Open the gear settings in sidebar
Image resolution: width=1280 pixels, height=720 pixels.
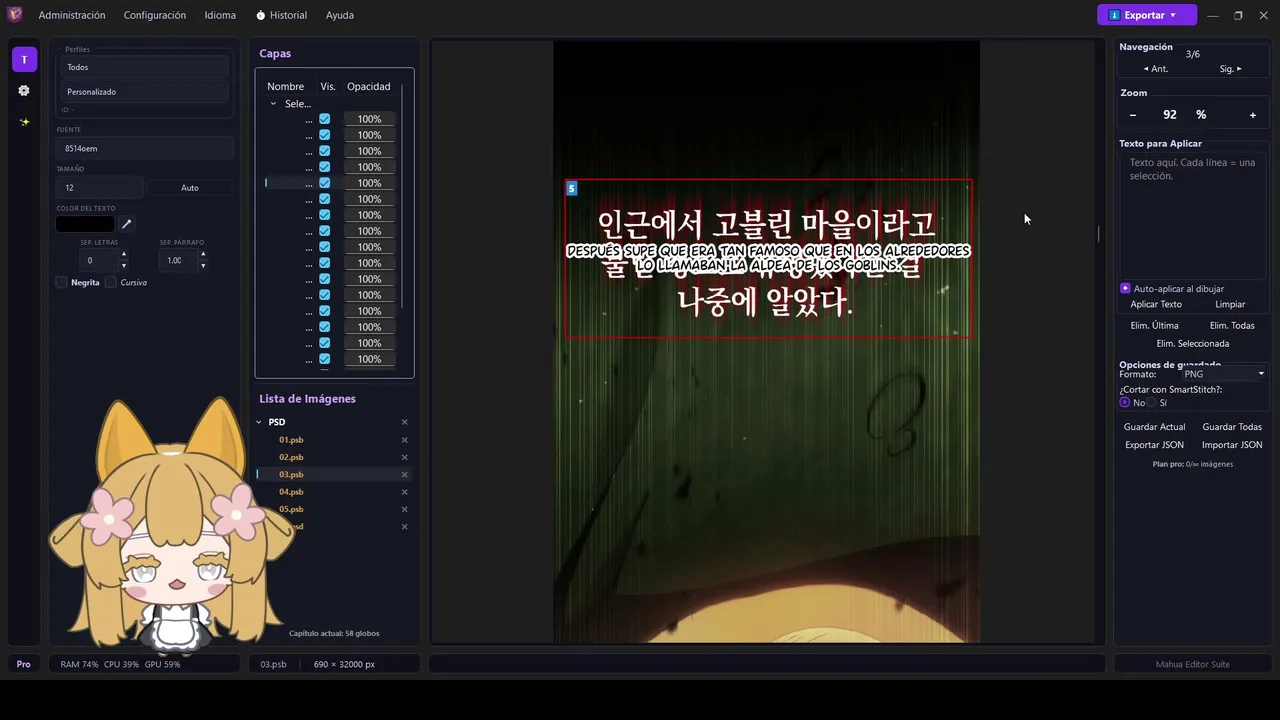tap(24, 90)
